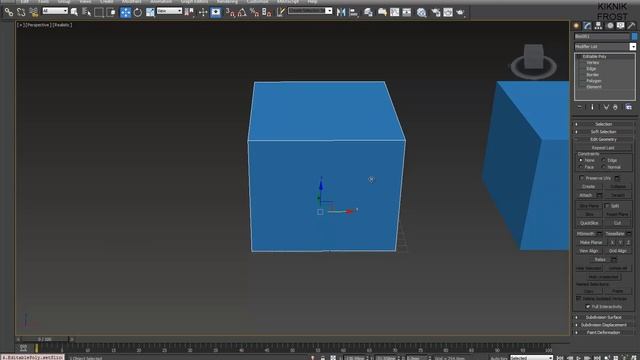Choose the Rectangular Selection Region tool

99,12
